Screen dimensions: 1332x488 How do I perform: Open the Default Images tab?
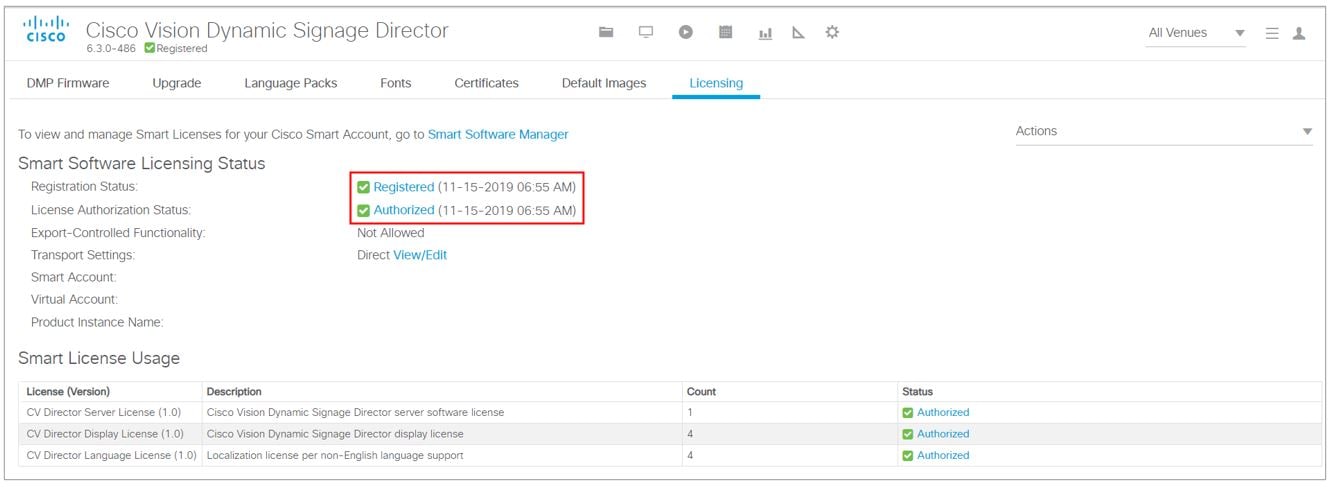[604, 83]
